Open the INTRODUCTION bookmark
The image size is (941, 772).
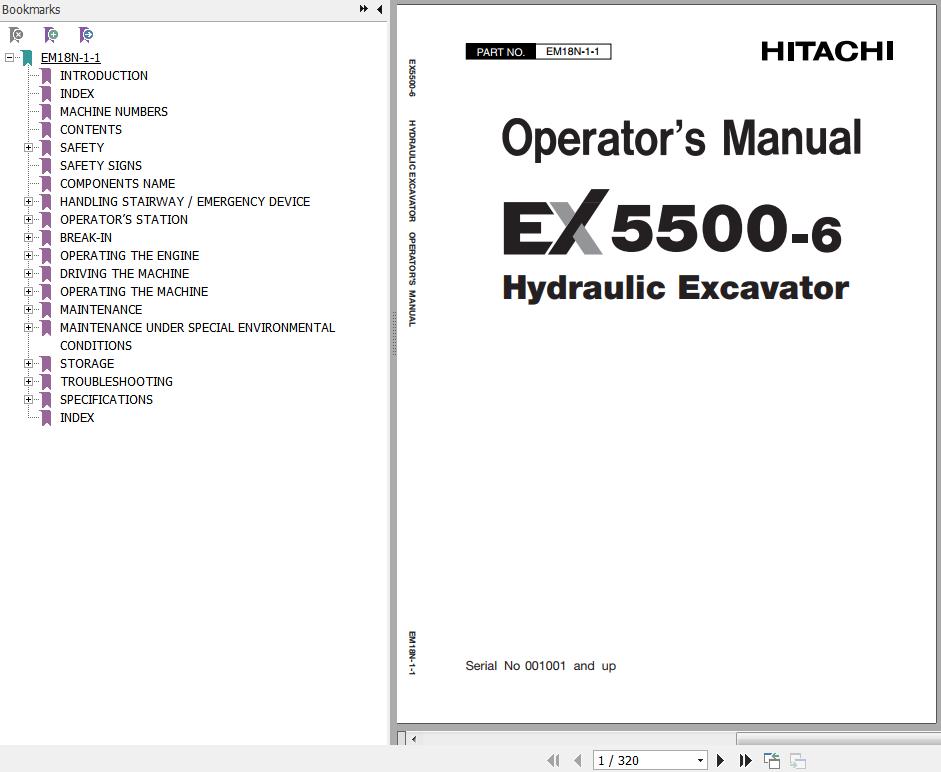(x=104, y=76)
